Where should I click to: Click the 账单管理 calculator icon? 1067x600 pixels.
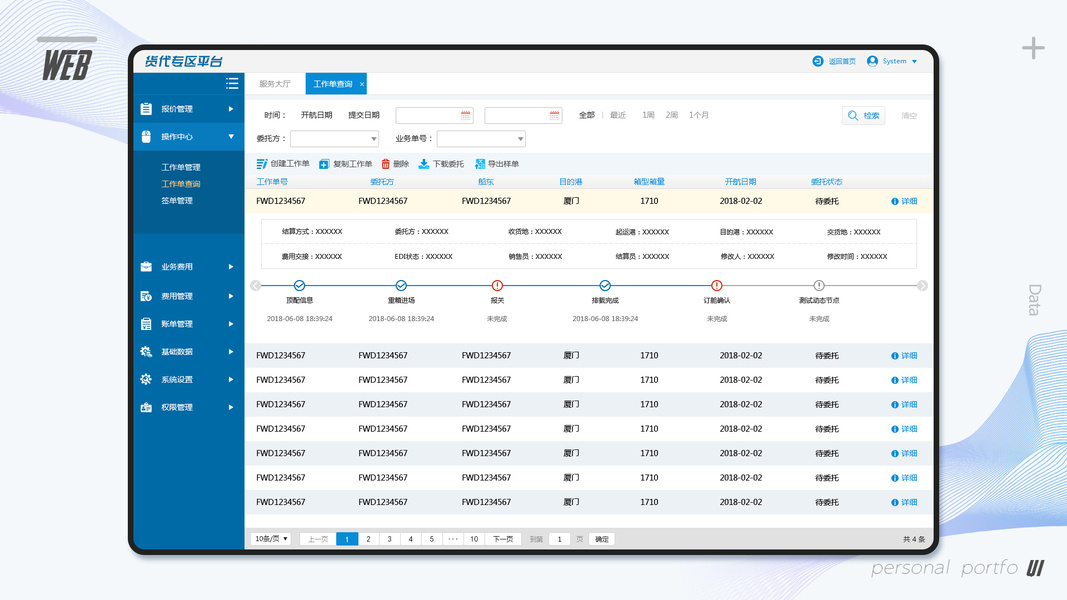pyautogui.click(x=146, y=324)
